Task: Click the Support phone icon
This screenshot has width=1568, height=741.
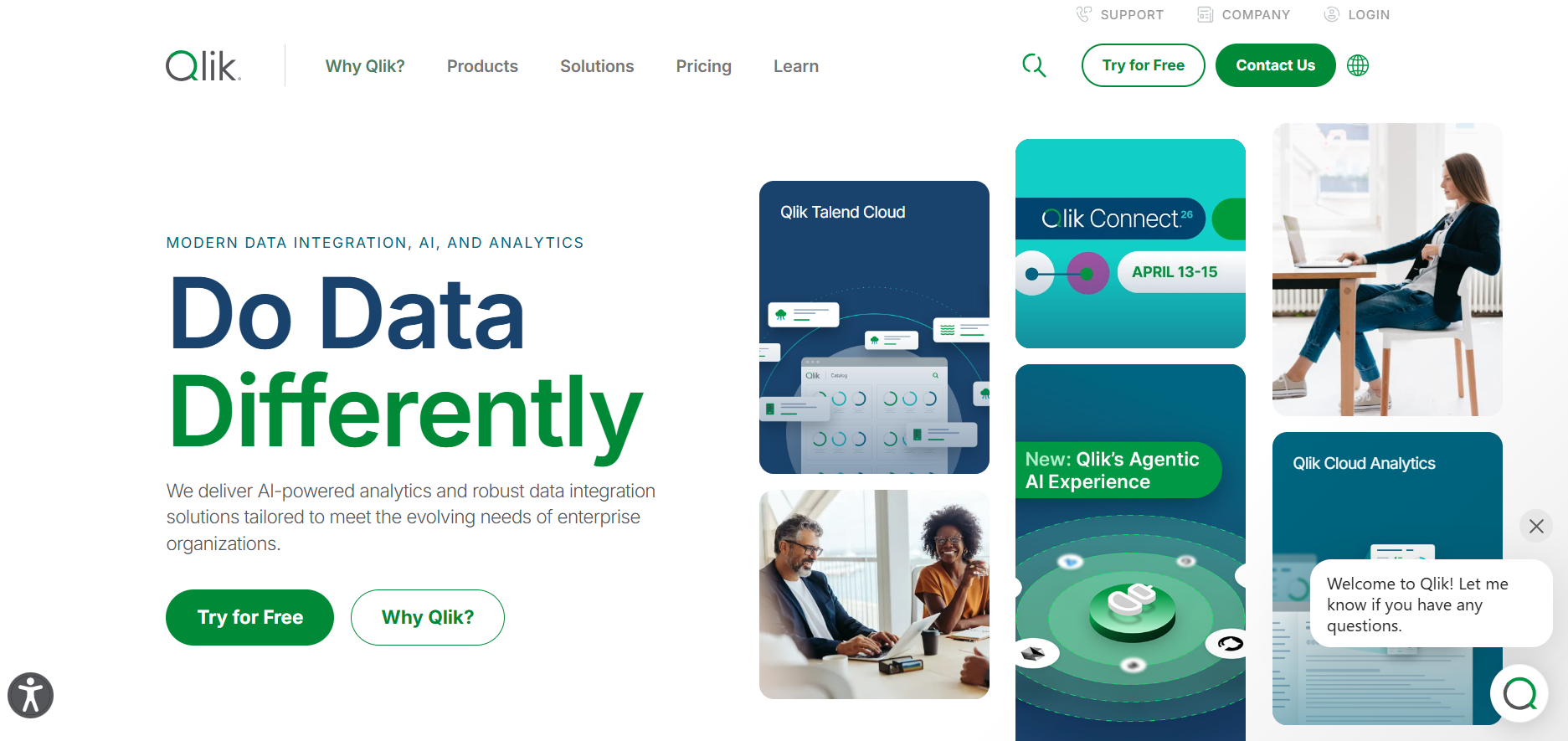Action: click(x=1084, y=14)
